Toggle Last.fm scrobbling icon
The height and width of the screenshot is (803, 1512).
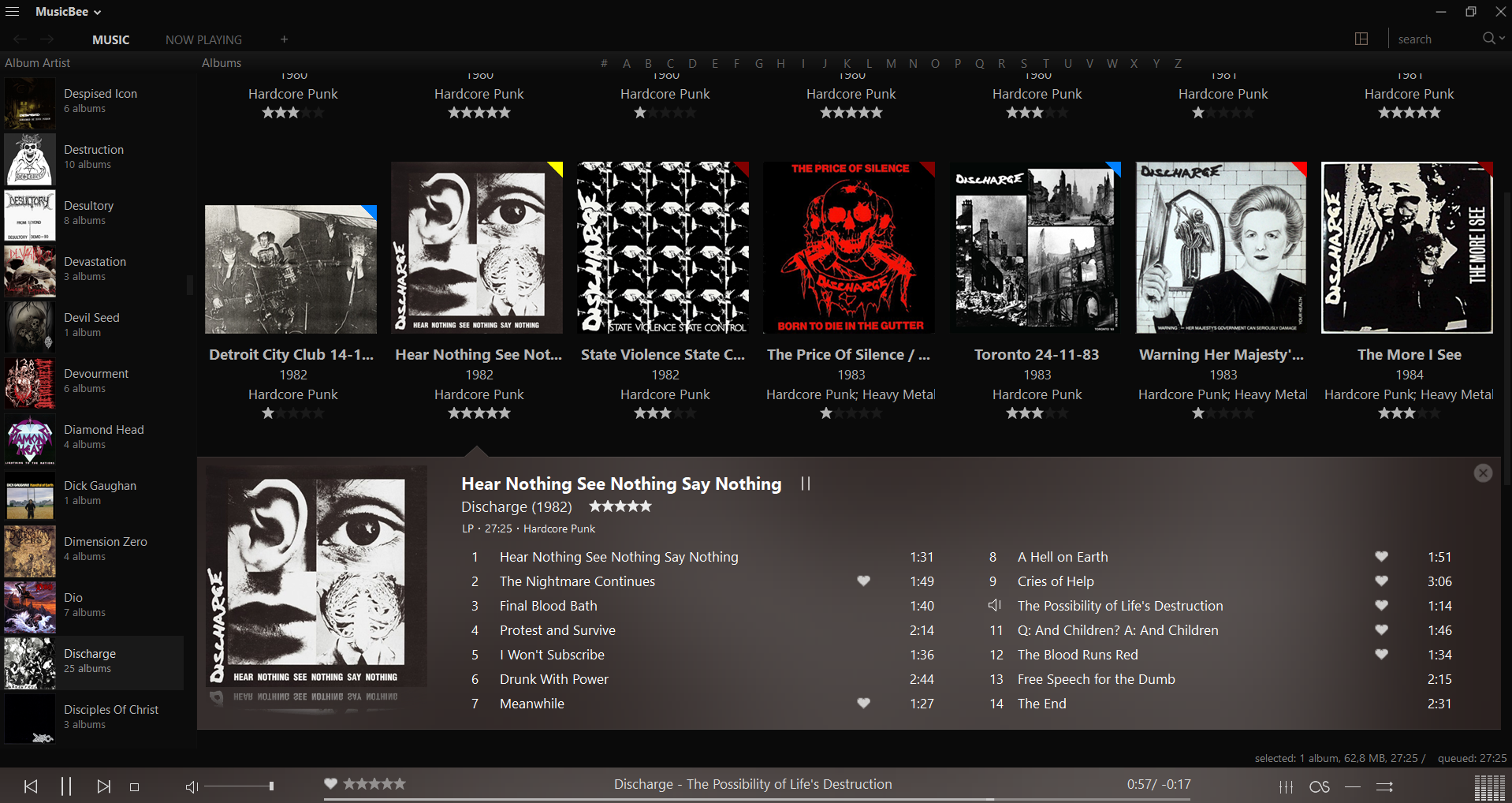(1320, 786)
